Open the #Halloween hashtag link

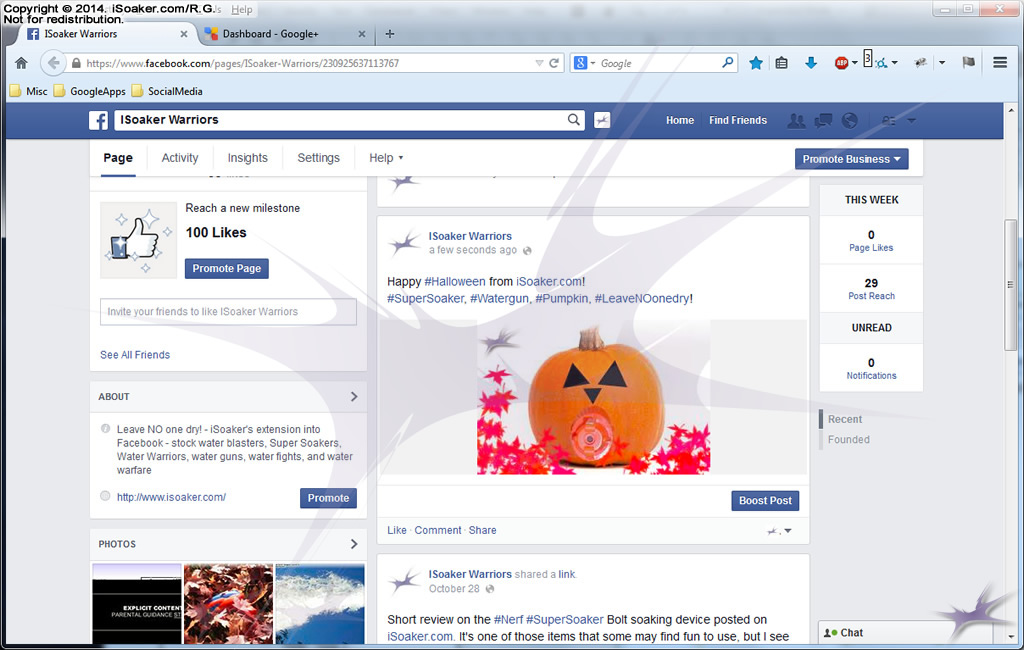click(455, 282)
